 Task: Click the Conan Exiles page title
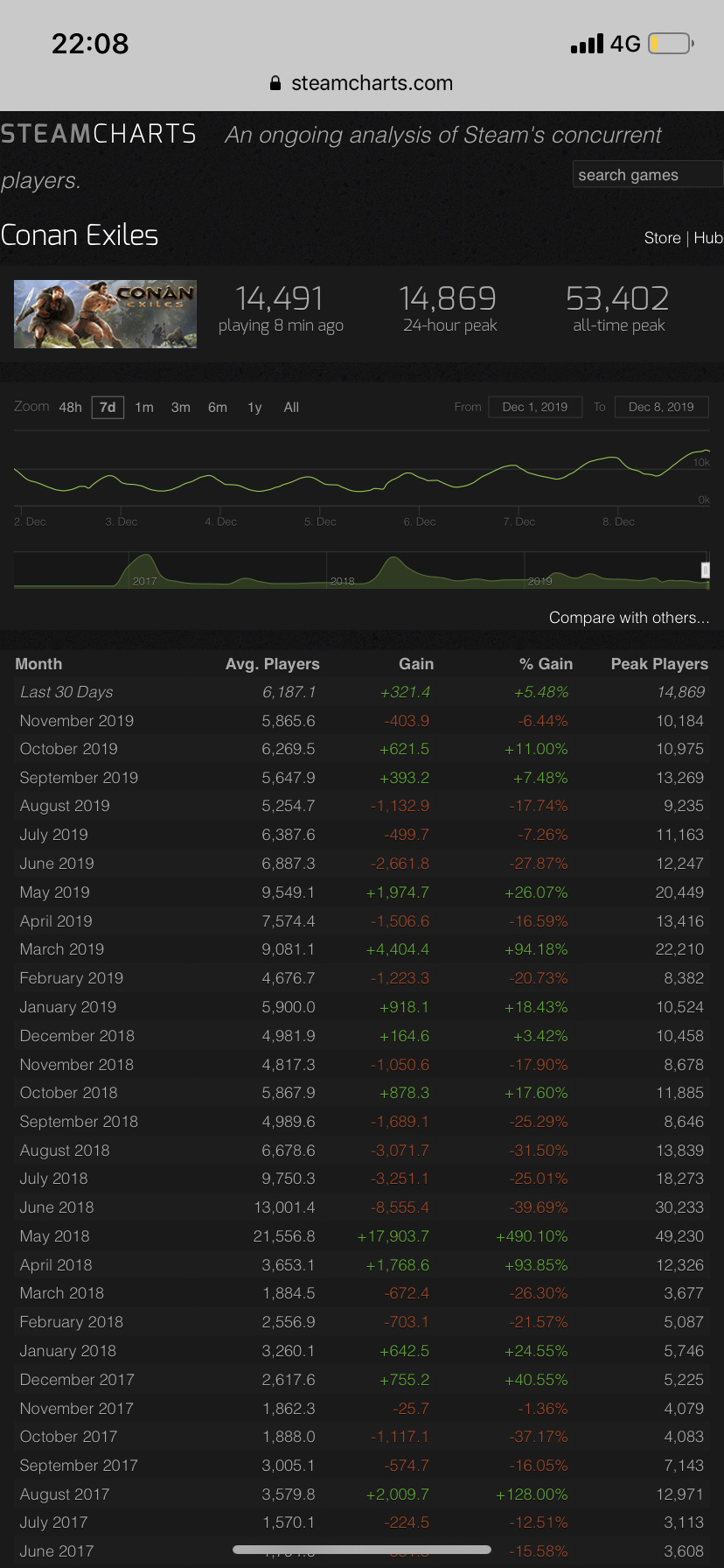(80, 235)
